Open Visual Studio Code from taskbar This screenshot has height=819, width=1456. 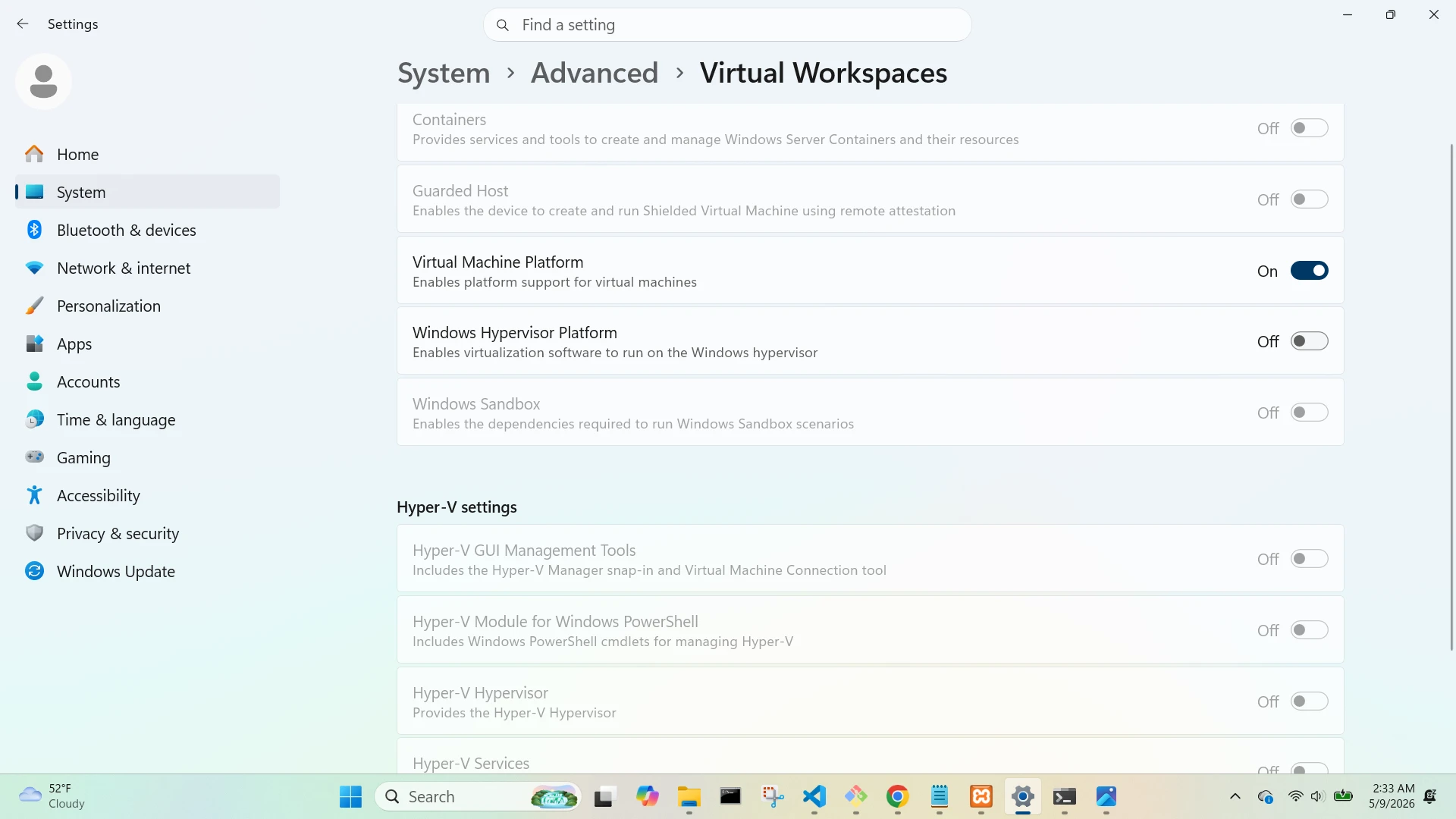814,796
